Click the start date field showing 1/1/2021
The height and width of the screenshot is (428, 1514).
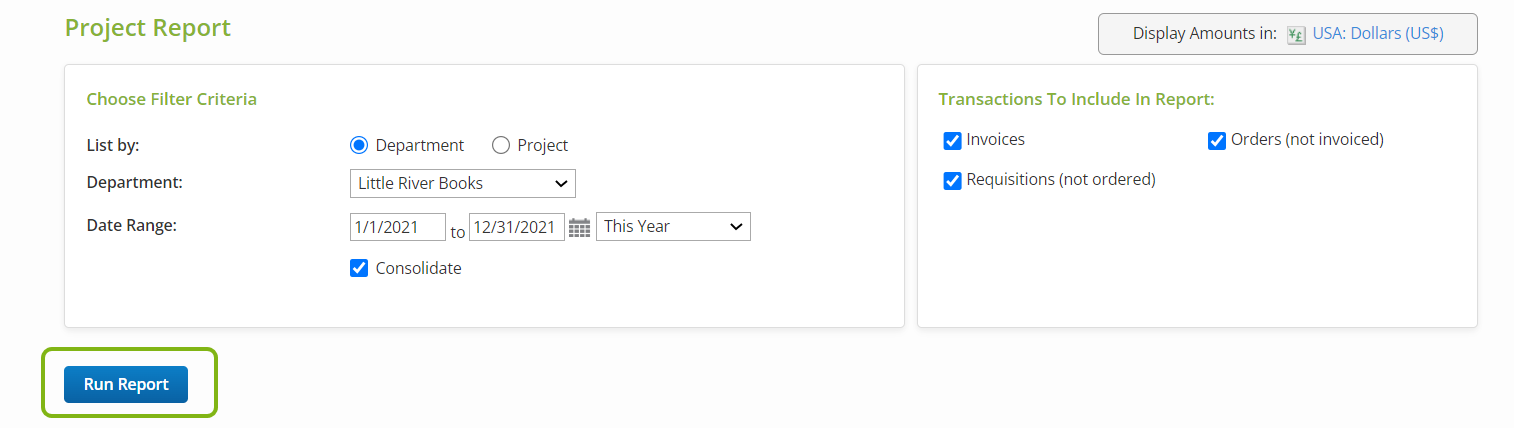pyautogui.click(x=397, y=227)
